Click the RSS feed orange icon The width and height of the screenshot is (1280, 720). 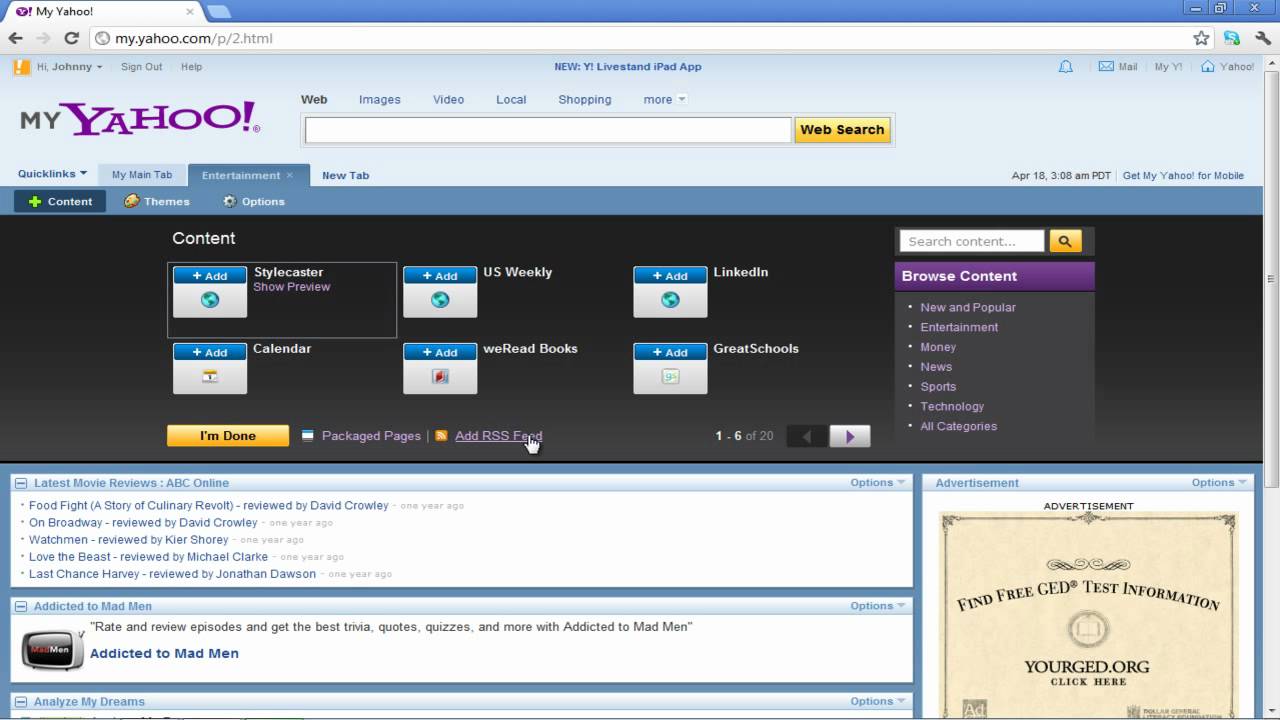point(441,436)
